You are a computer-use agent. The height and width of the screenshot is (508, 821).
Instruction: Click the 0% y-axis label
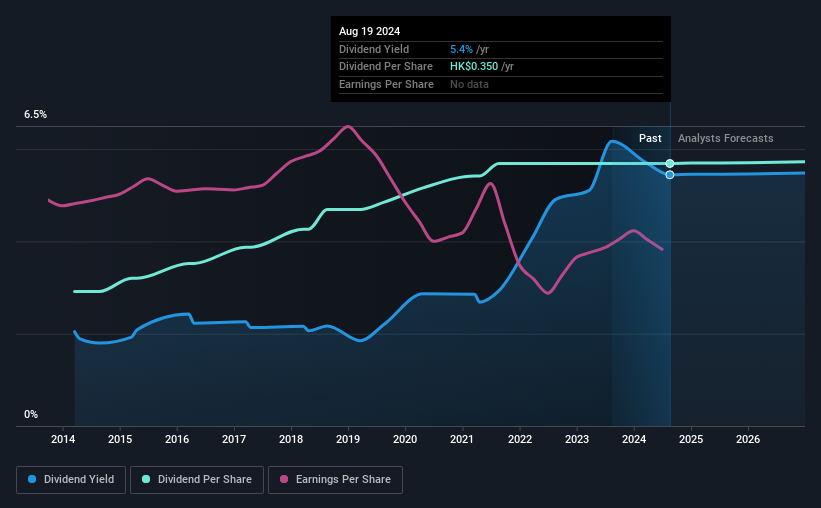[31, 414]
